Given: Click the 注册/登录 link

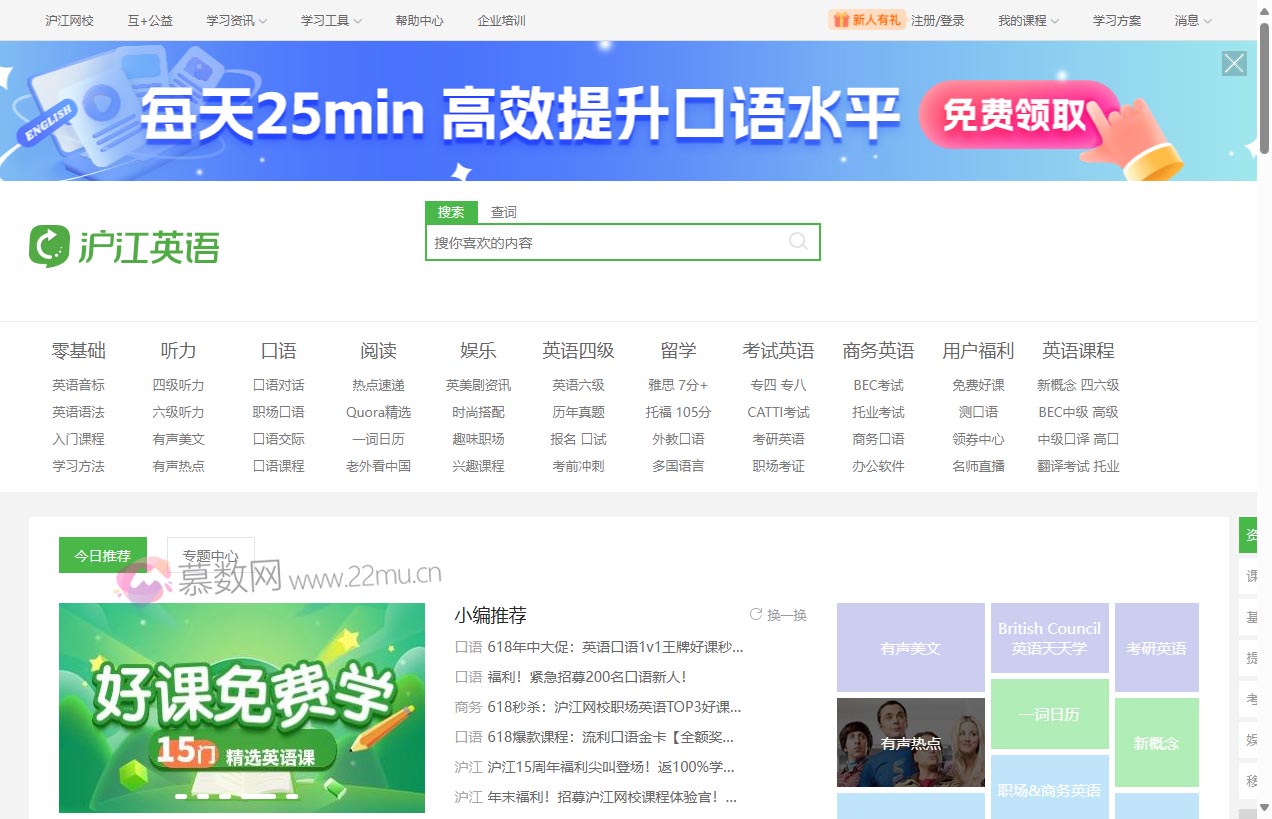Looking at the screenshot, I should (937, 19).
